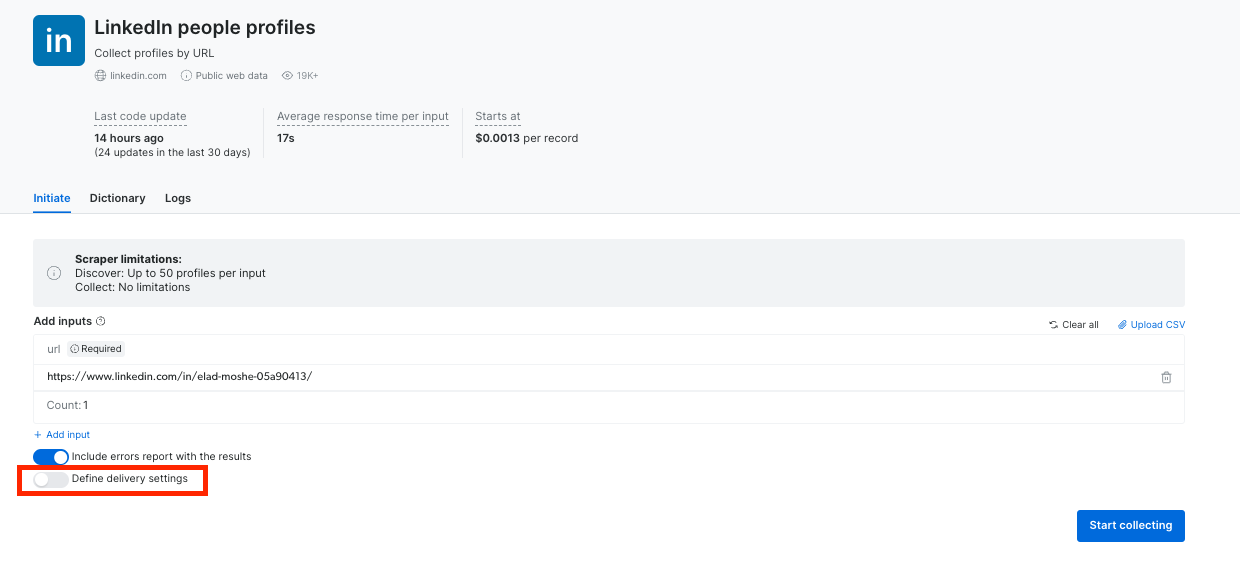Delete the URL input row with trash icon
Viewport: 1240px width, 575px height.
pos(1166,377)
